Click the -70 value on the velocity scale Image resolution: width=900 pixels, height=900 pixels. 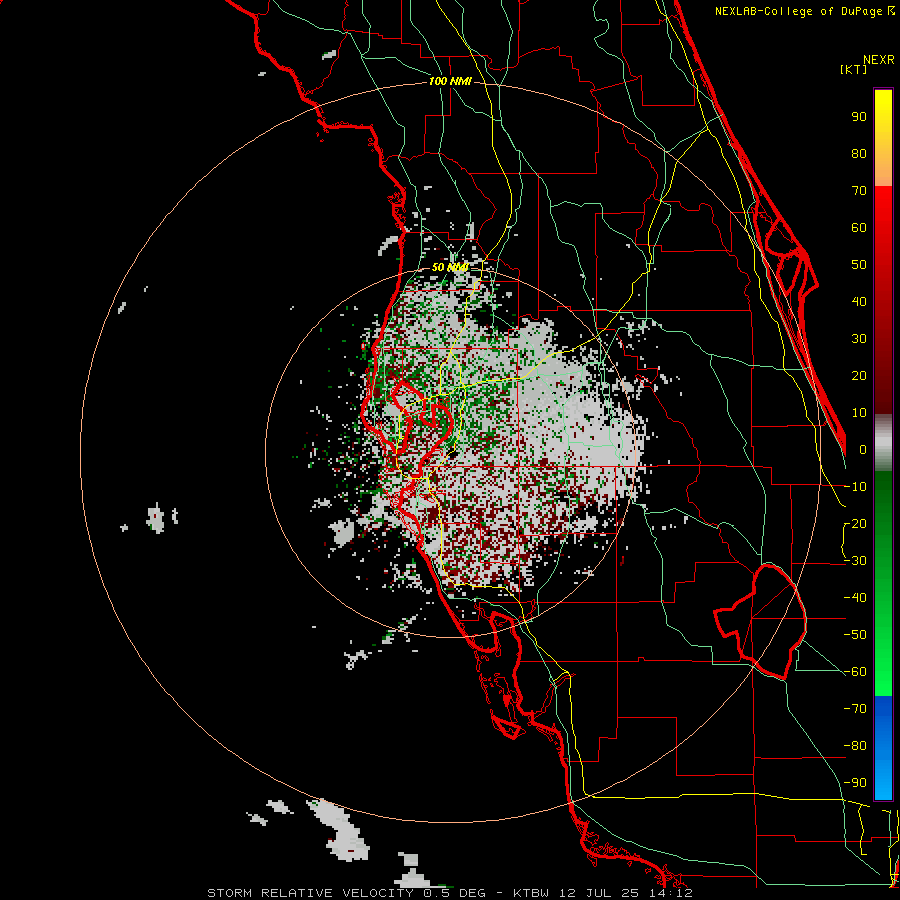pos(855,709)
